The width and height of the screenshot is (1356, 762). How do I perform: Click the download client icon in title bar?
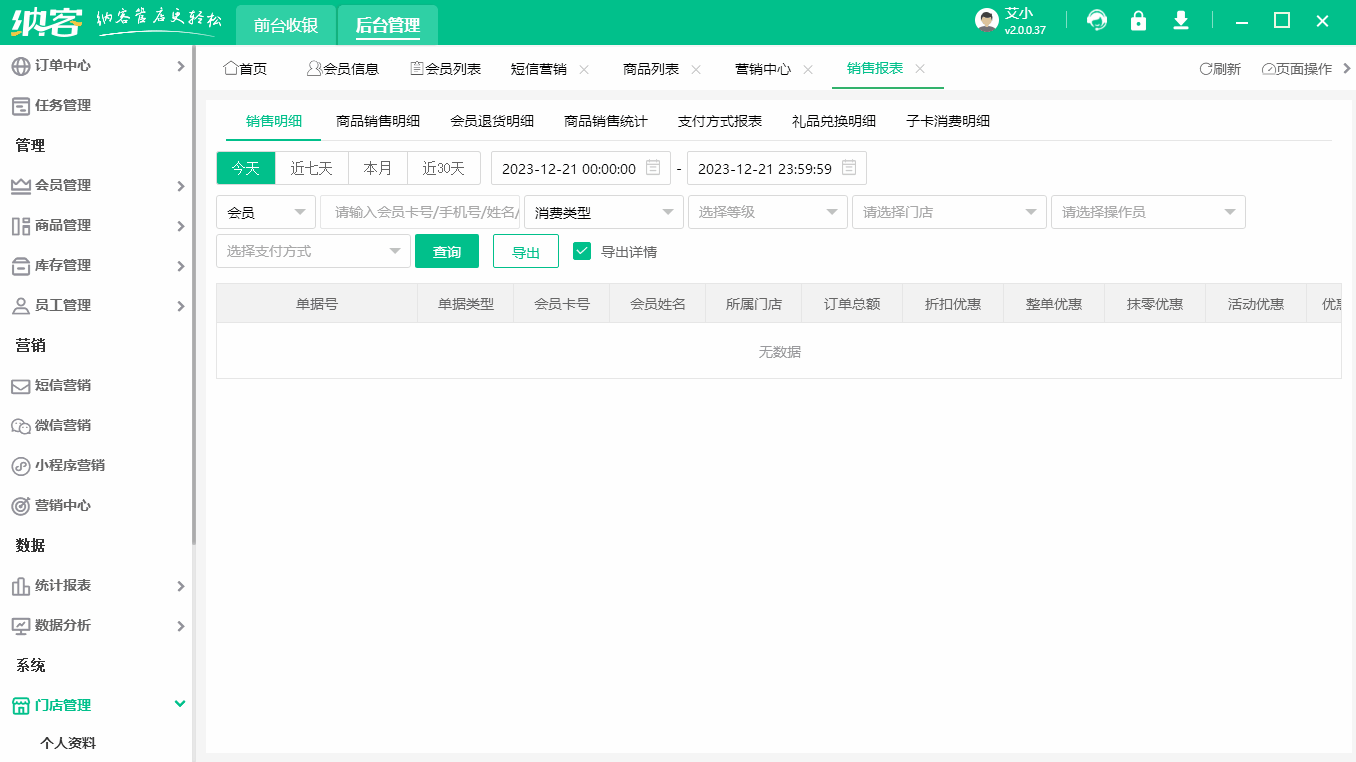pos(1180,20)
